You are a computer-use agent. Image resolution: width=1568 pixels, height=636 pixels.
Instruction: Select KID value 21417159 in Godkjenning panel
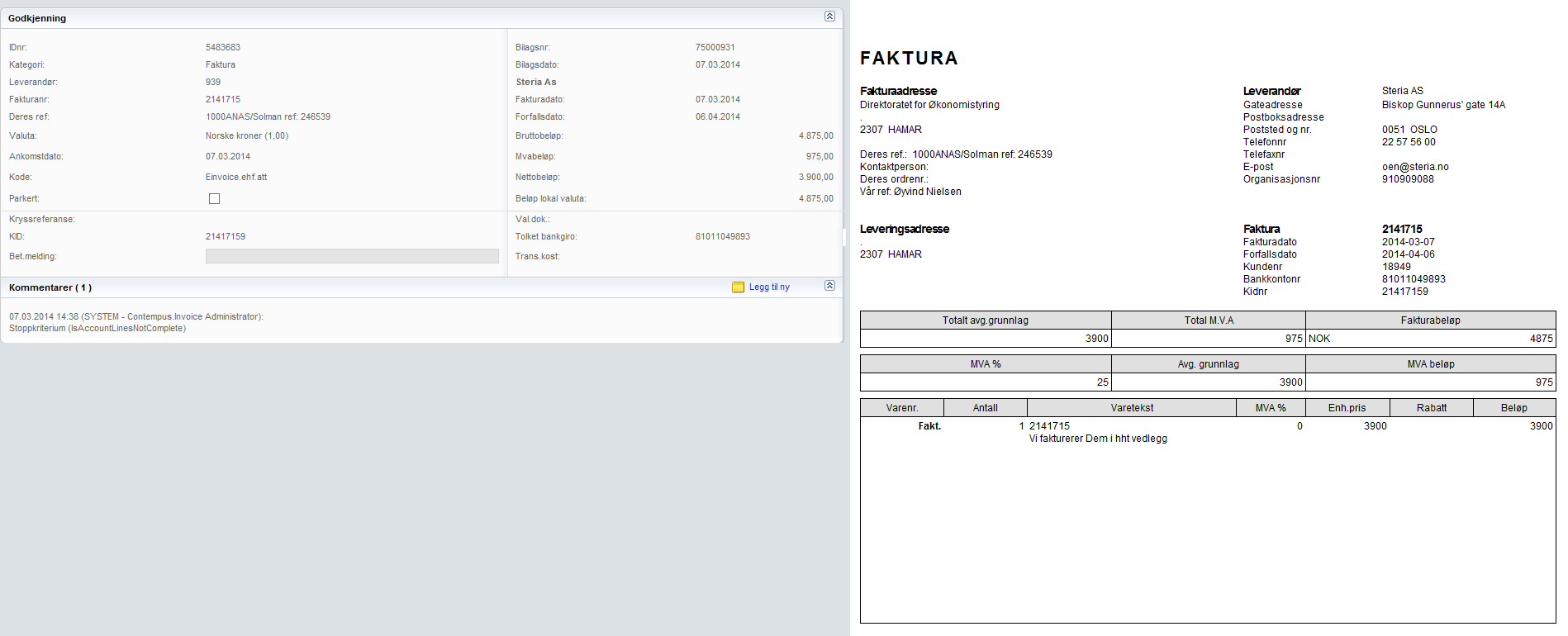click(226, 237)
